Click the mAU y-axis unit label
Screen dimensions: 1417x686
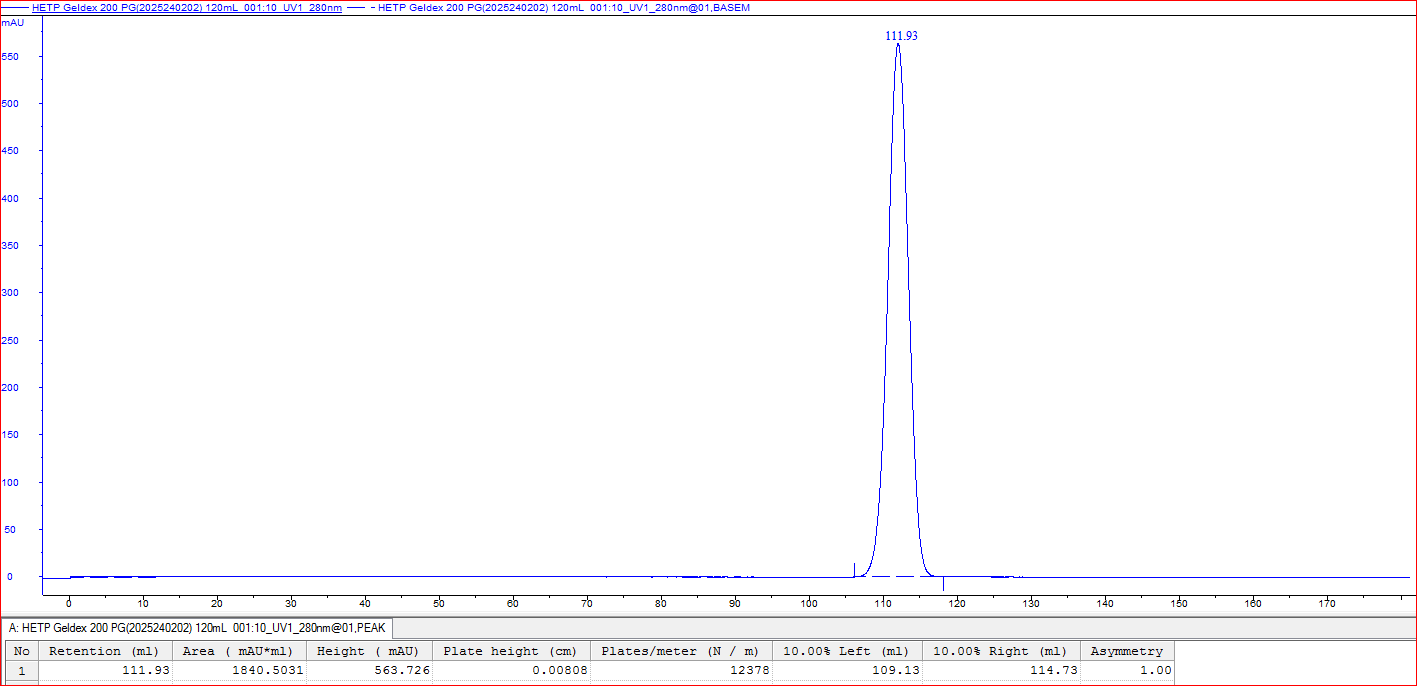tap(13, 22)
